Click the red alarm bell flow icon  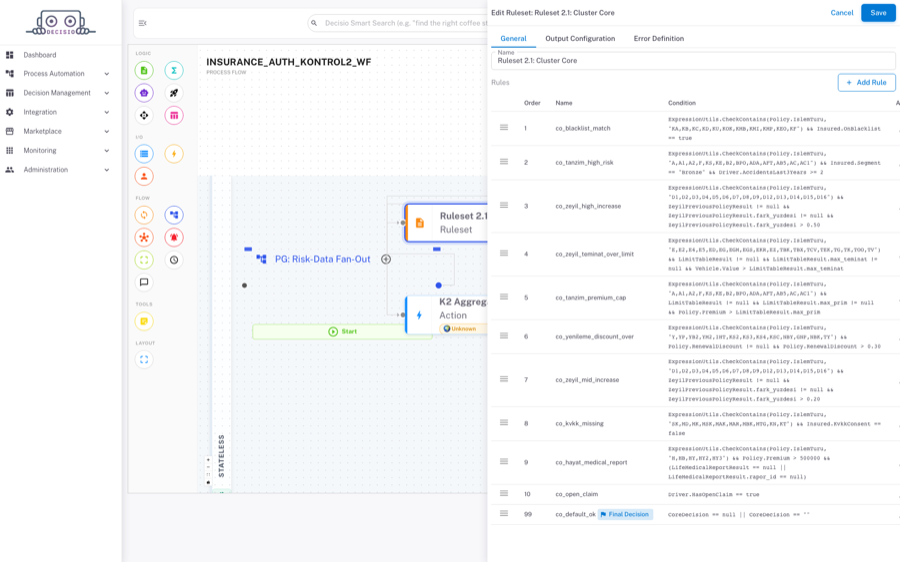174,237
